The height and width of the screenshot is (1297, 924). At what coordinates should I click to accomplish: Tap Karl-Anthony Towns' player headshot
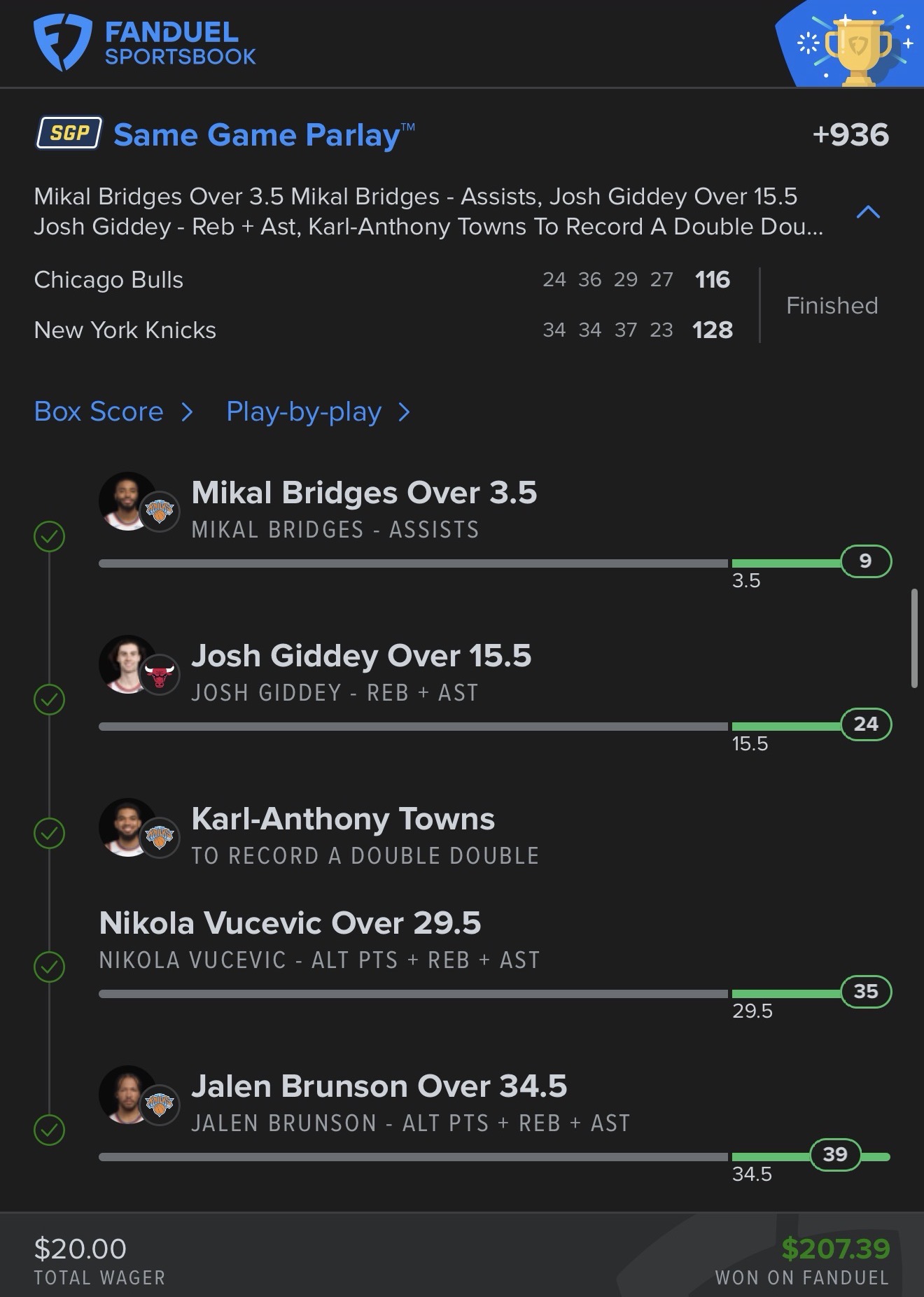(x=126, y=827)
